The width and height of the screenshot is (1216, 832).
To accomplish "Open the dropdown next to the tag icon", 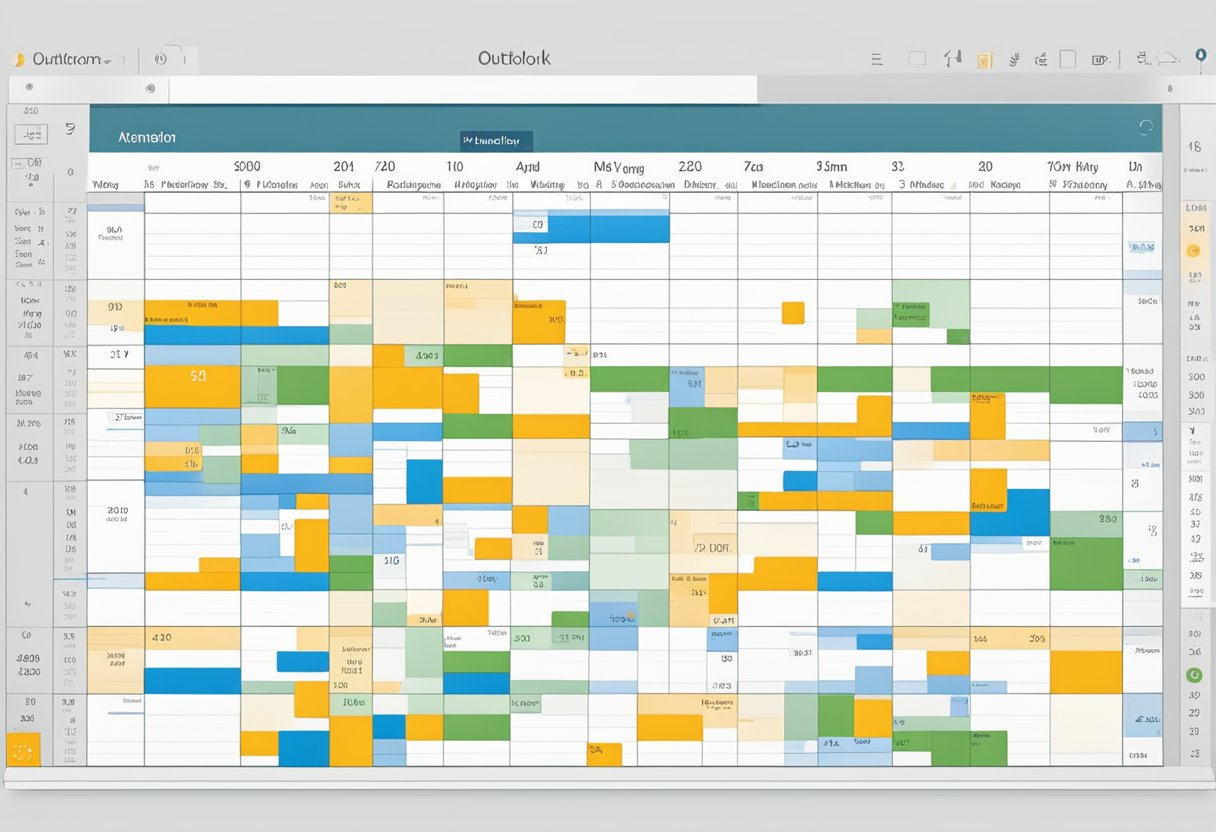I will [1108, 62].
